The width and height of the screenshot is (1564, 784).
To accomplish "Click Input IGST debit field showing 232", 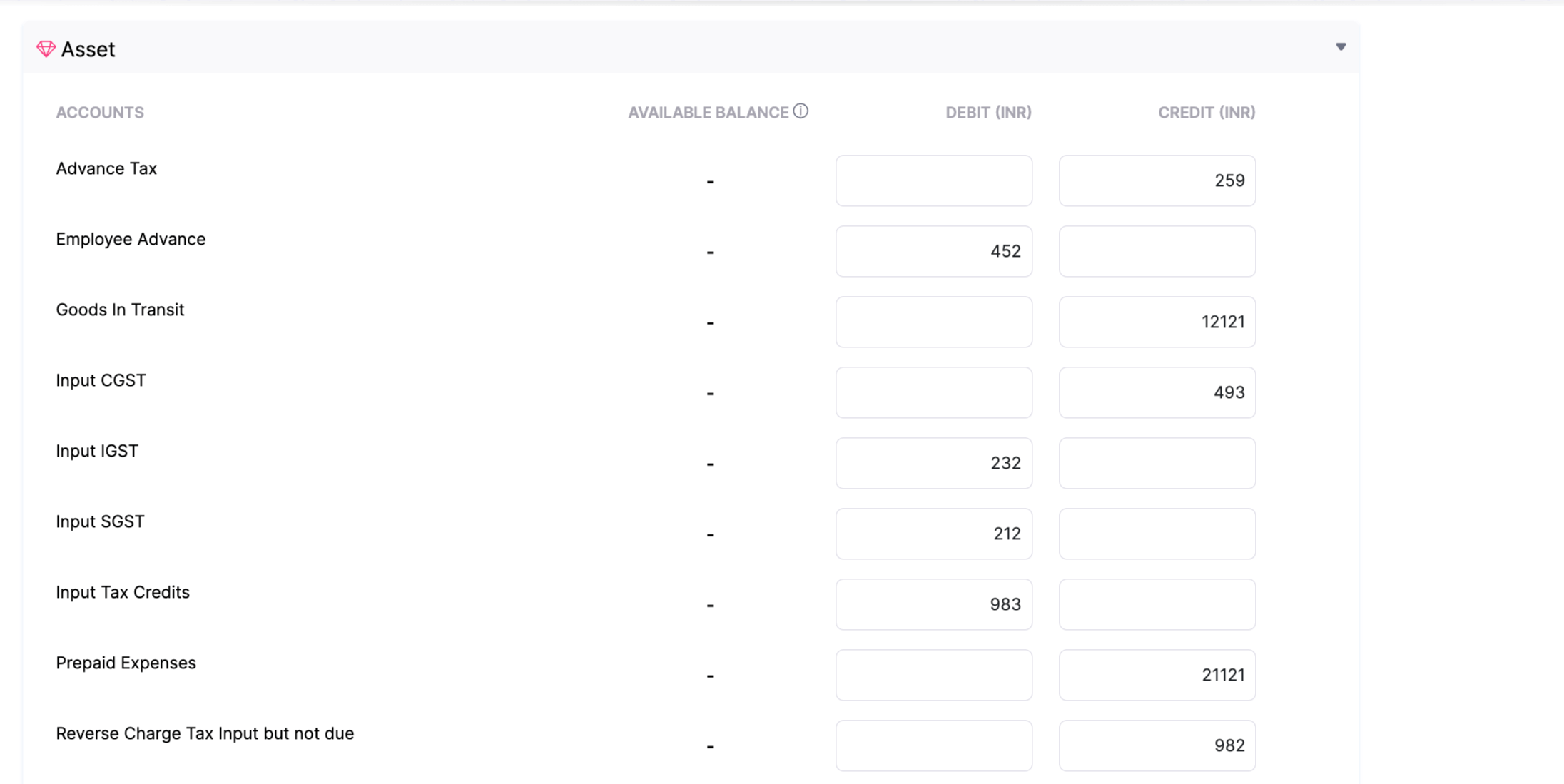I will pos(933,463).
